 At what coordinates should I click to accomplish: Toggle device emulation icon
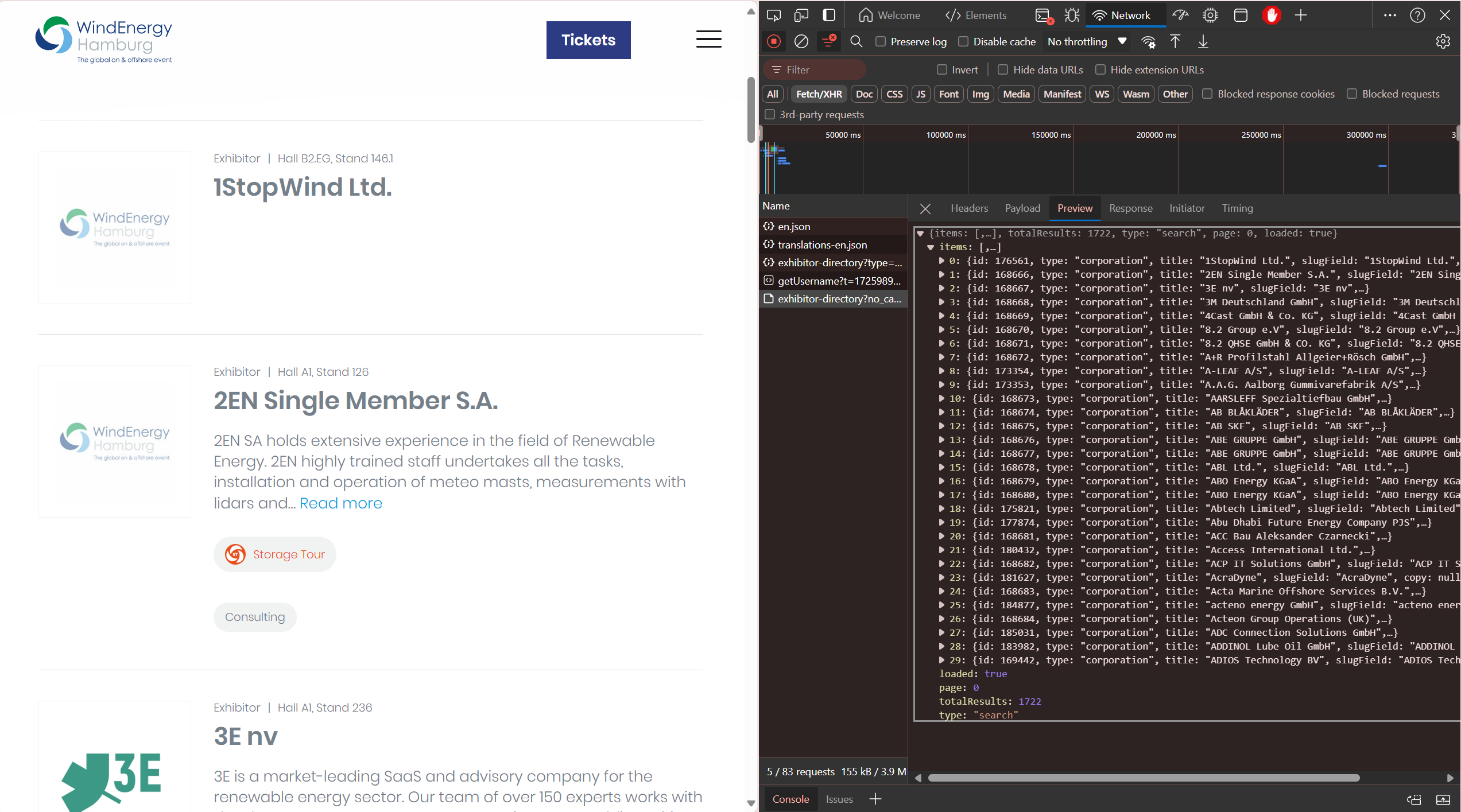point(801,15)
